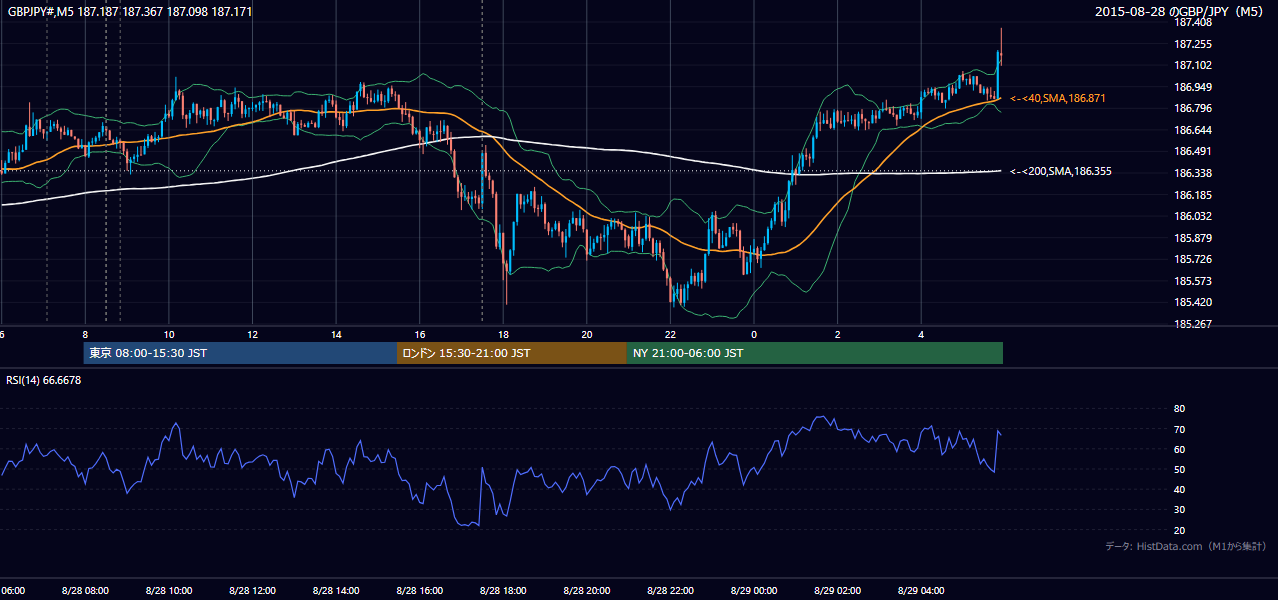Image resolution: width=1278 pixels, height=600 pixels.
Task: Click RSI scale value 20 at right
Action: click(1179, 530)
